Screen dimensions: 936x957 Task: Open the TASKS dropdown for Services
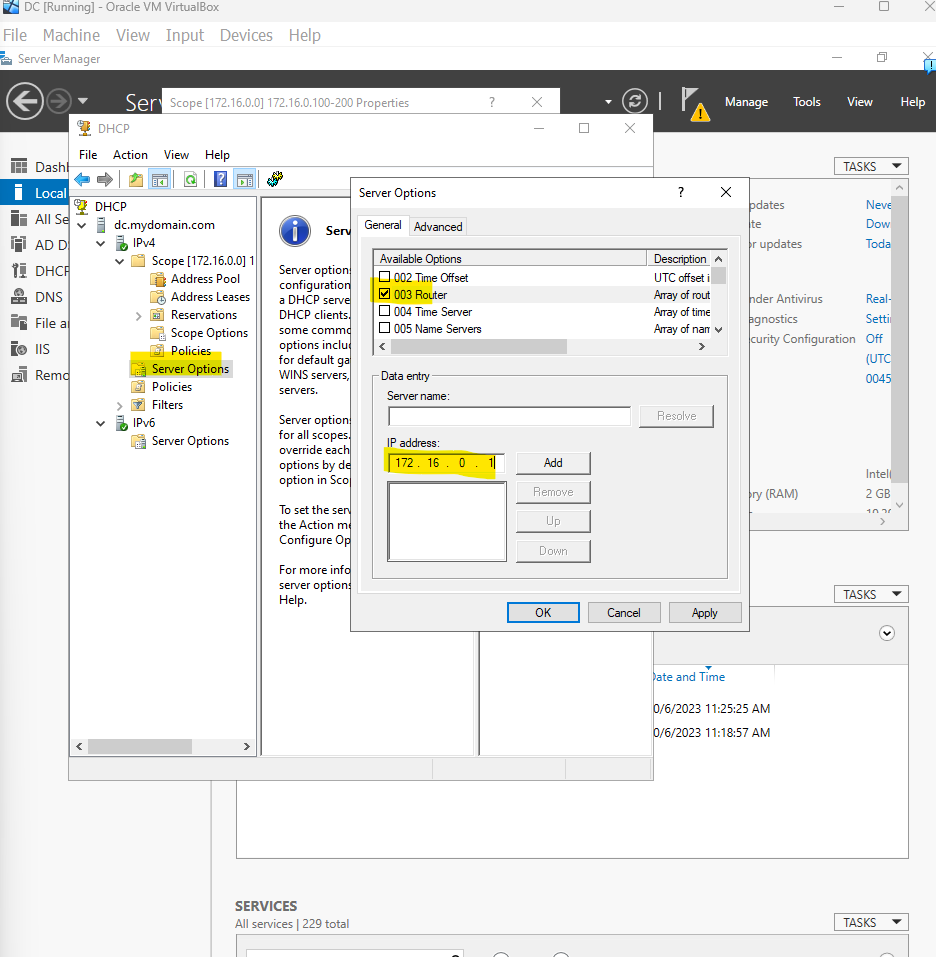869,921
